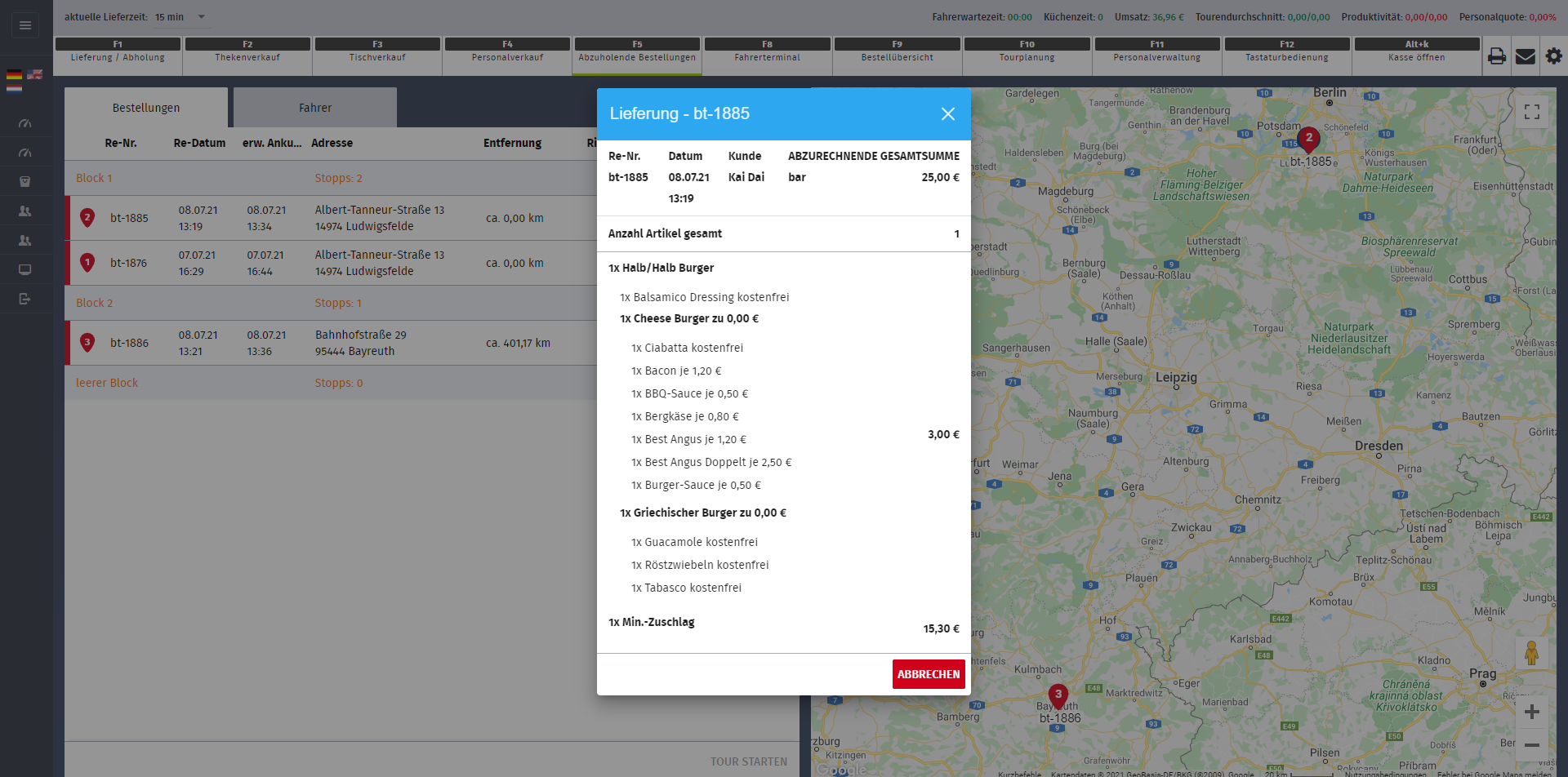Click the red pin 3 for order bt-1886

(x=87, y=343)
